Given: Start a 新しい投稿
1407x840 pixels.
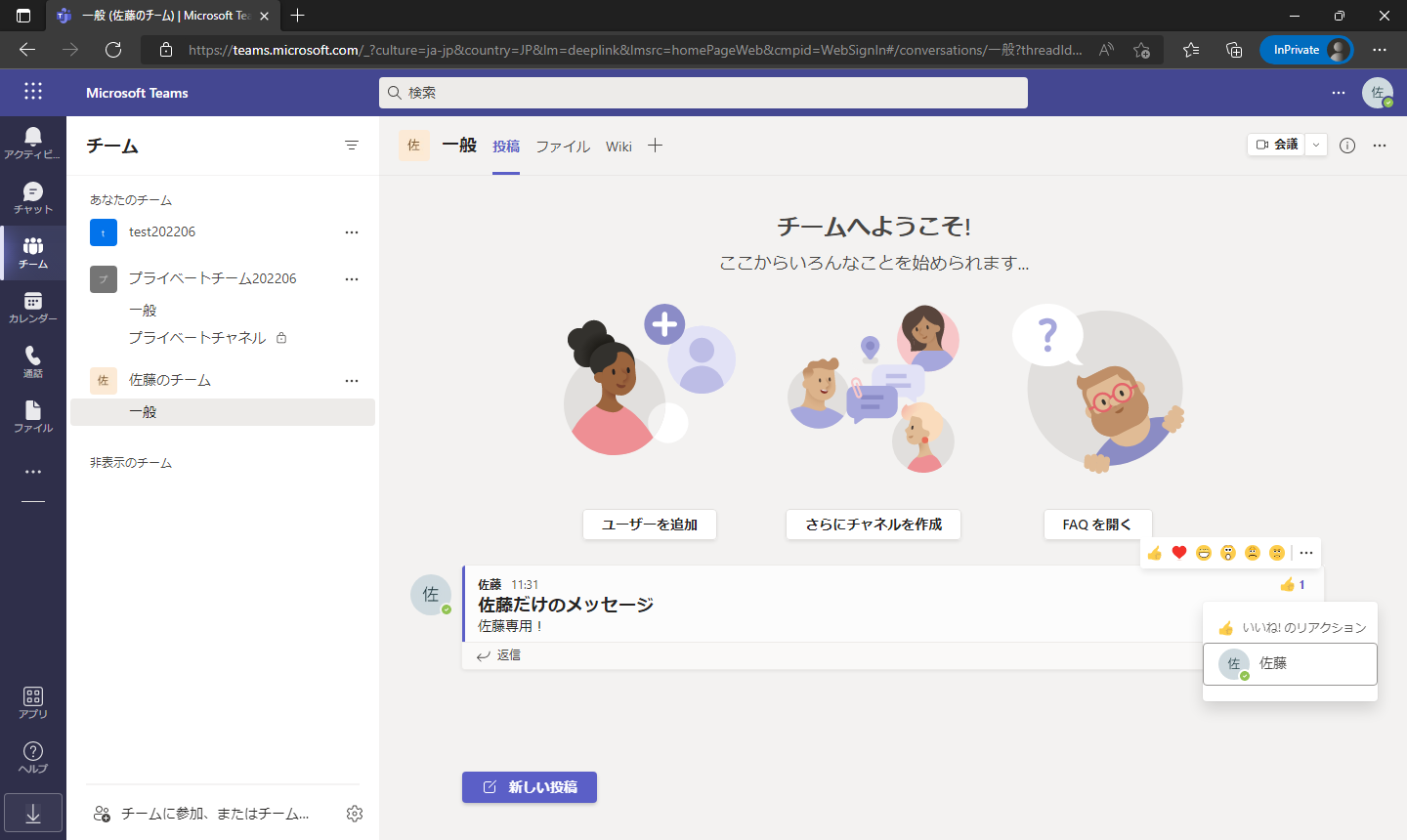Looking at the screenshot, I should coord(530,787).
